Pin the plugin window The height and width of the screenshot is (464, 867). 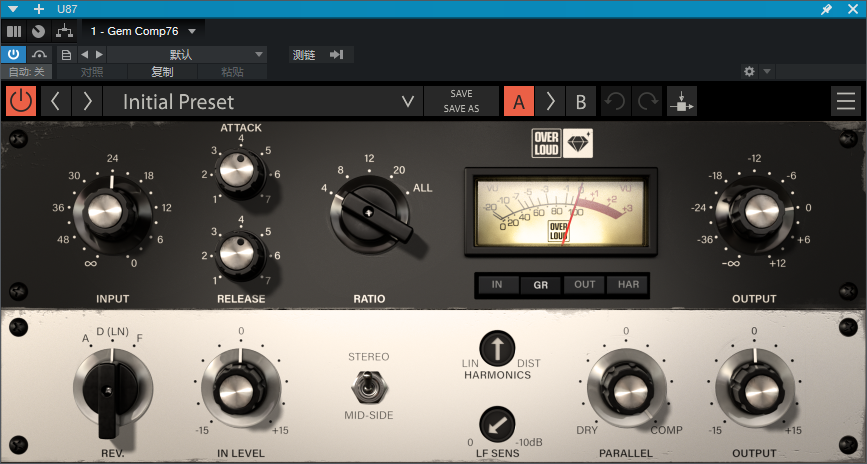coord(827,9)
